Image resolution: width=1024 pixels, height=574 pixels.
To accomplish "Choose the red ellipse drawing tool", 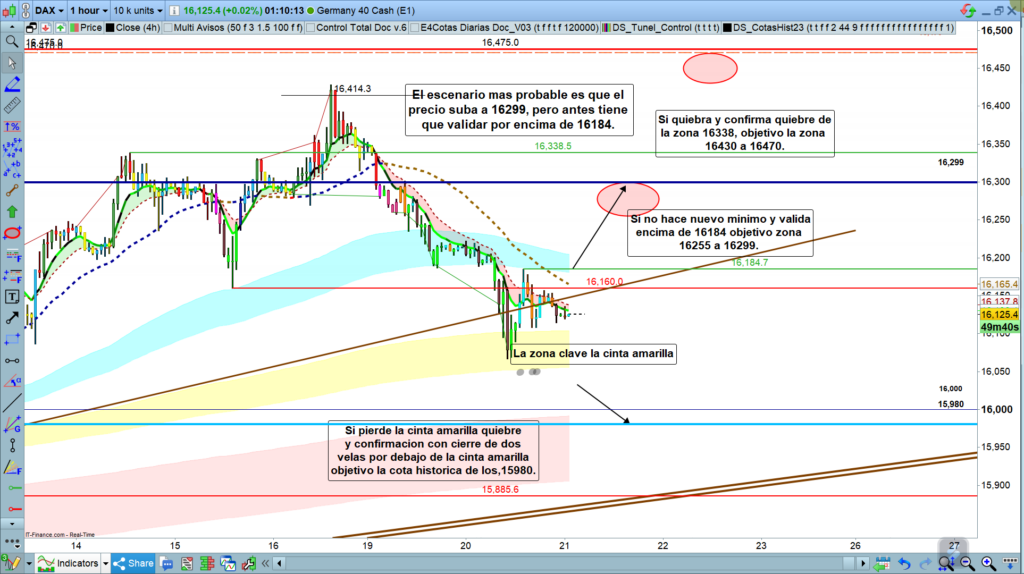I will pyautogui.click(x=12, y=233).
